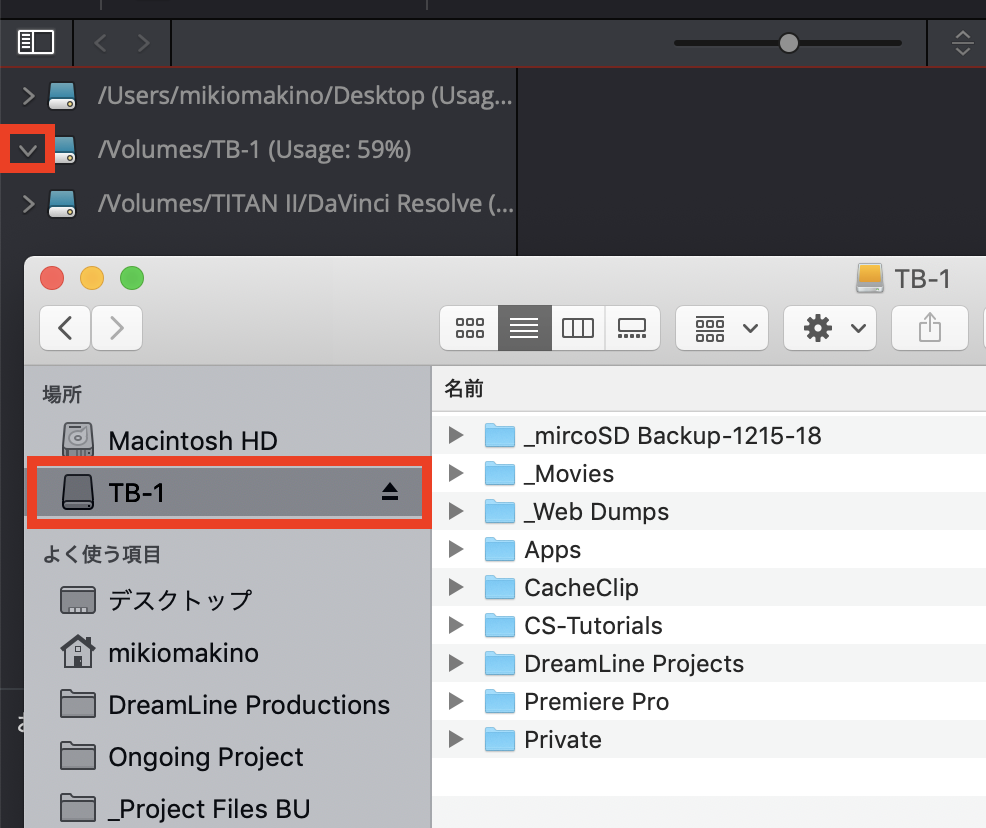
Task: Switch Finder to gallery view
Action: coord(632,328)
